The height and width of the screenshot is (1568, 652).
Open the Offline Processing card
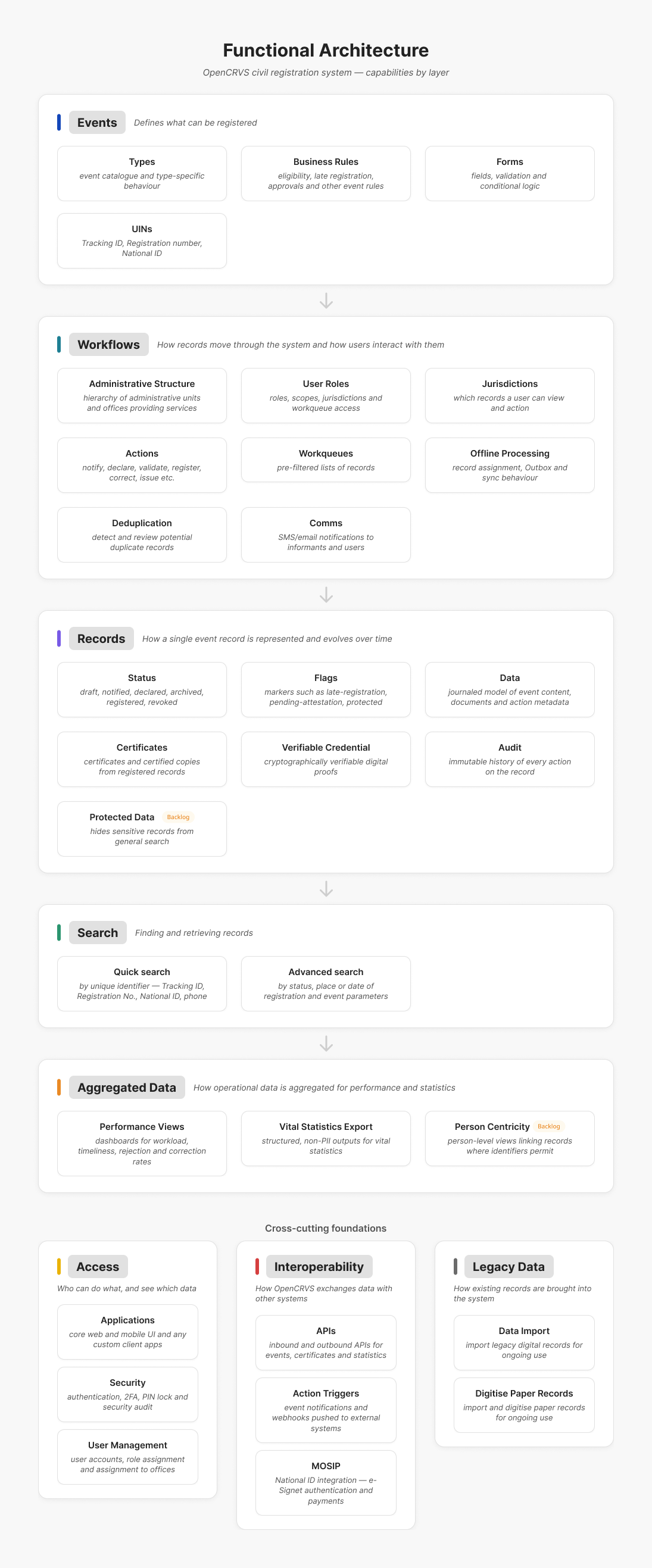pyautogui.click(x=510, y=465)
